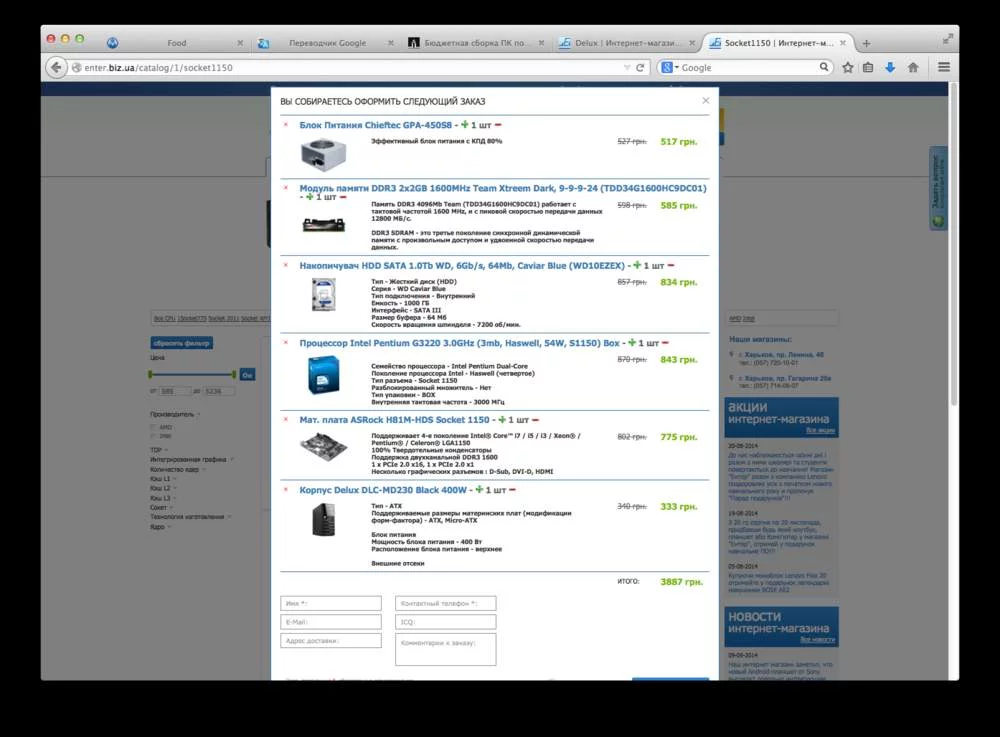Focus the Адрес доставки field
Image resolution: width=1000 pixels, height=737 pixels.
(331, 640)
